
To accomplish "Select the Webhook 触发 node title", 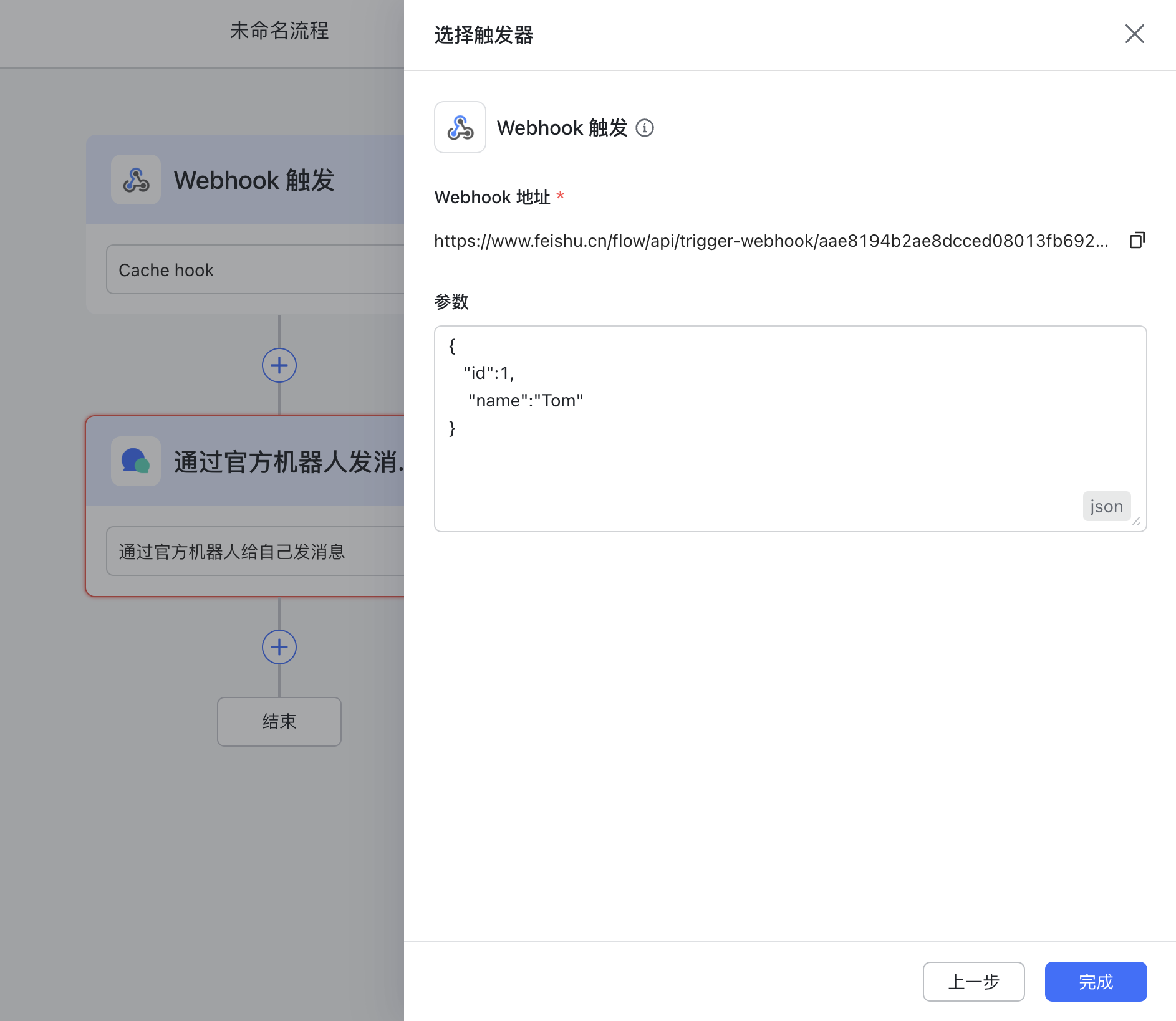I will click(254, 180).
